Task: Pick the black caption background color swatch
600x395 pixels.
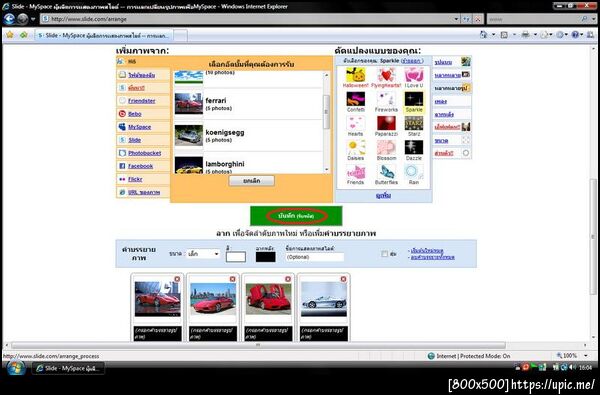Action: (x=266, y=257)
